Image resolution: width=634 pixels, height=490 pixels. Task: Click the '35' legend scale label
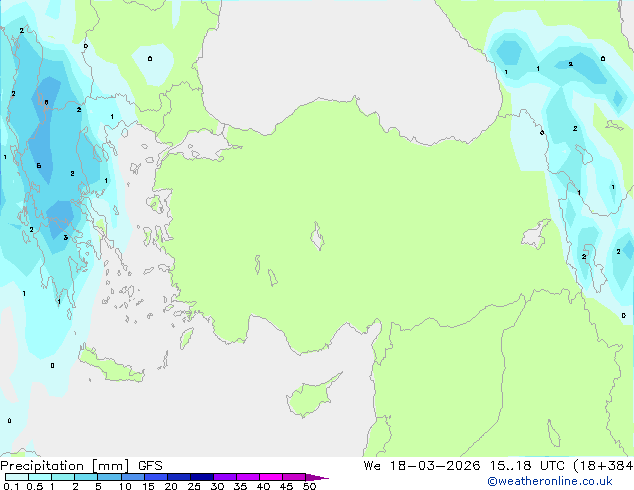(240, 486)
